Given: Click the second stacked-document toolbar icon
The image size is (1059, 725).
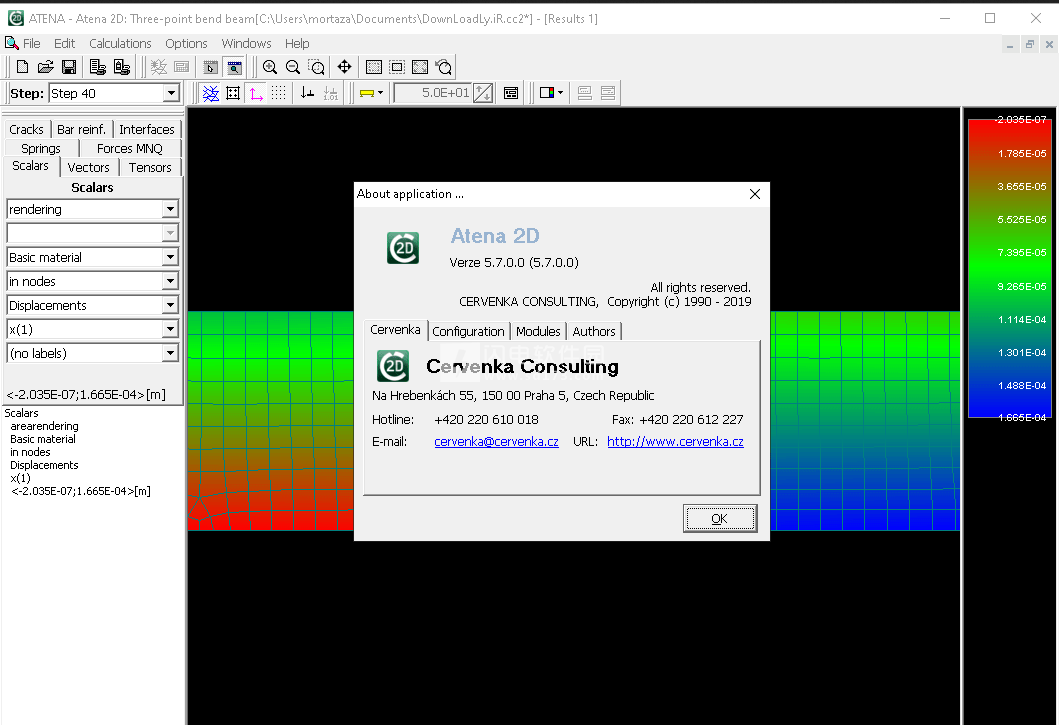Looking at the screenshot, I should click(122, 67).
